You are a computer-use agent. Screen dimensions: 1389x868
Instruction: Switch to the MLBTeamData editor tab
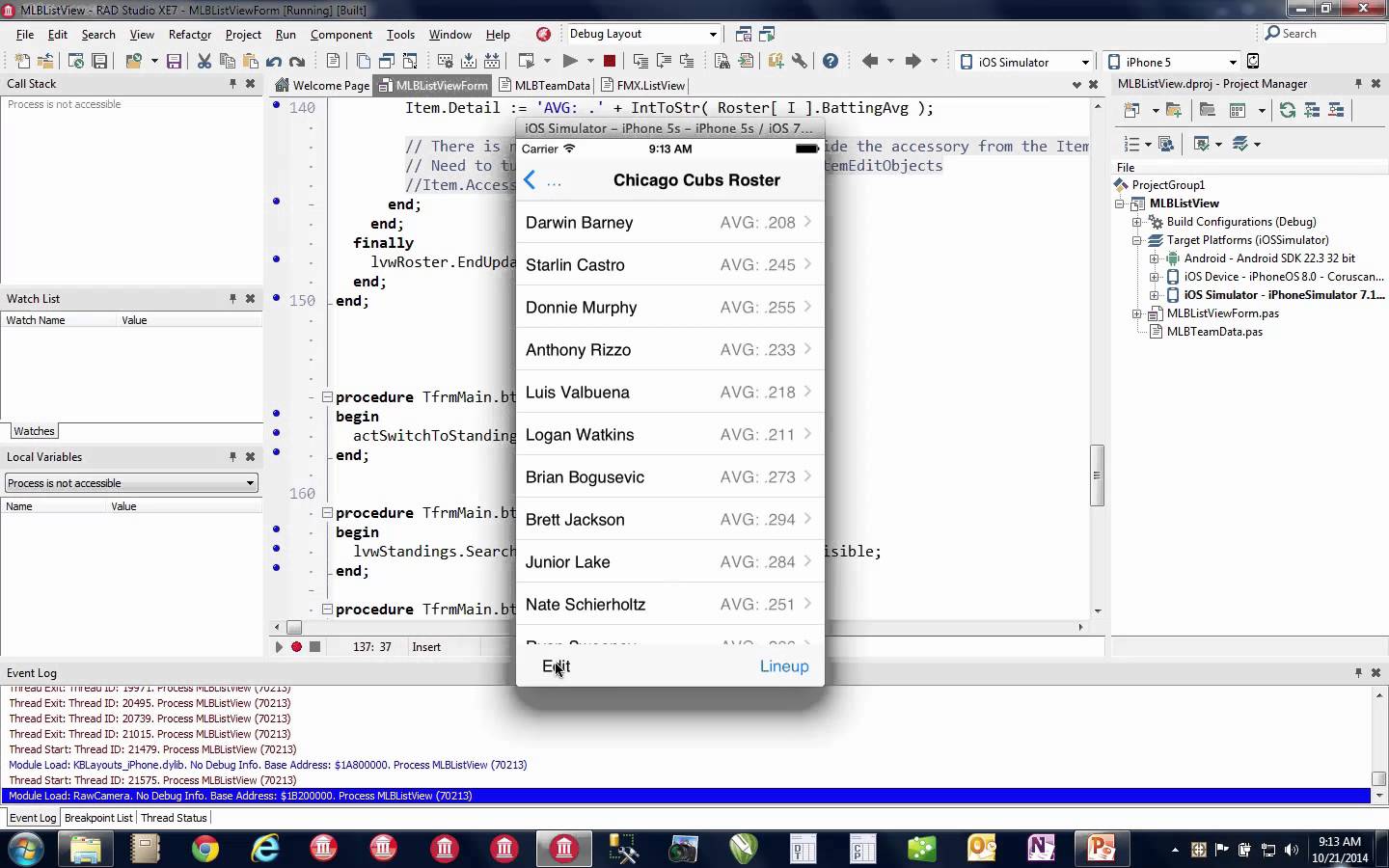tap(543, 85)
